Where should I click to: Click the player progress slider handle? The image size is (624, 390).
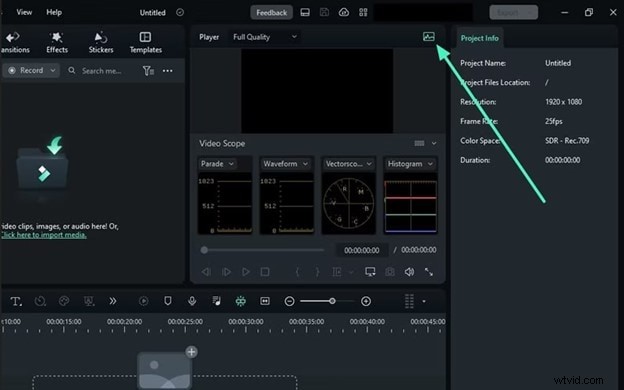tap(204, 250)
